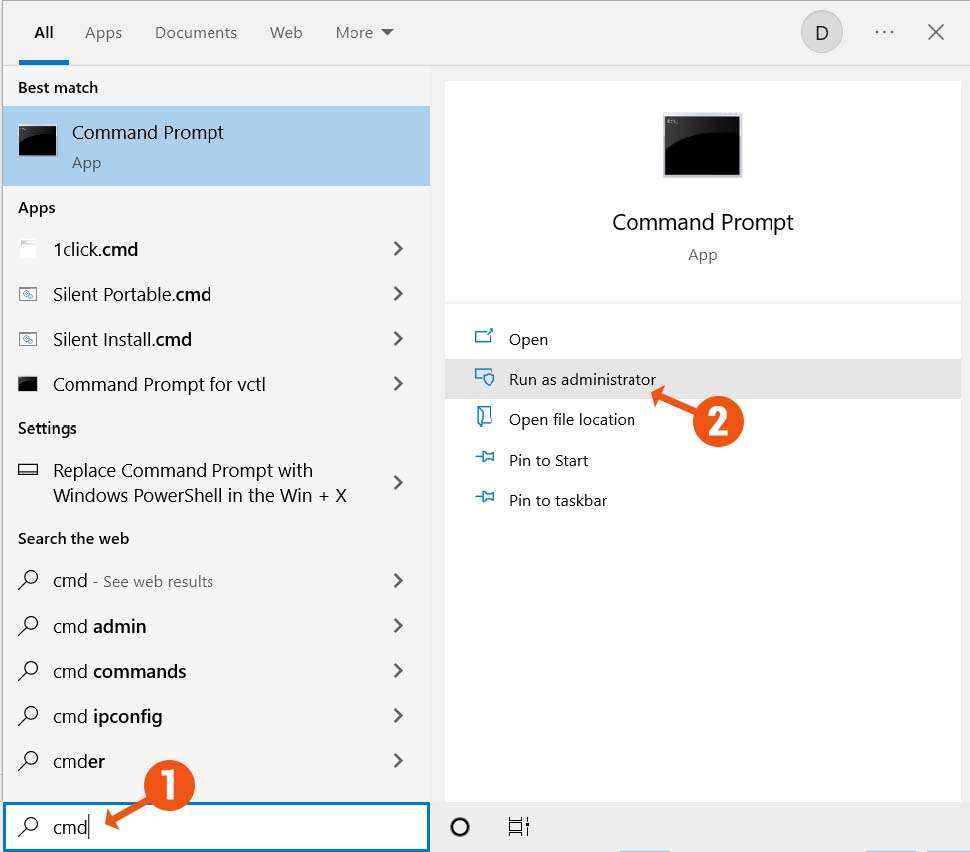970x852 pixels.
Task: Expand the cmder suggestion arrow
Action: tap(398, 761)
